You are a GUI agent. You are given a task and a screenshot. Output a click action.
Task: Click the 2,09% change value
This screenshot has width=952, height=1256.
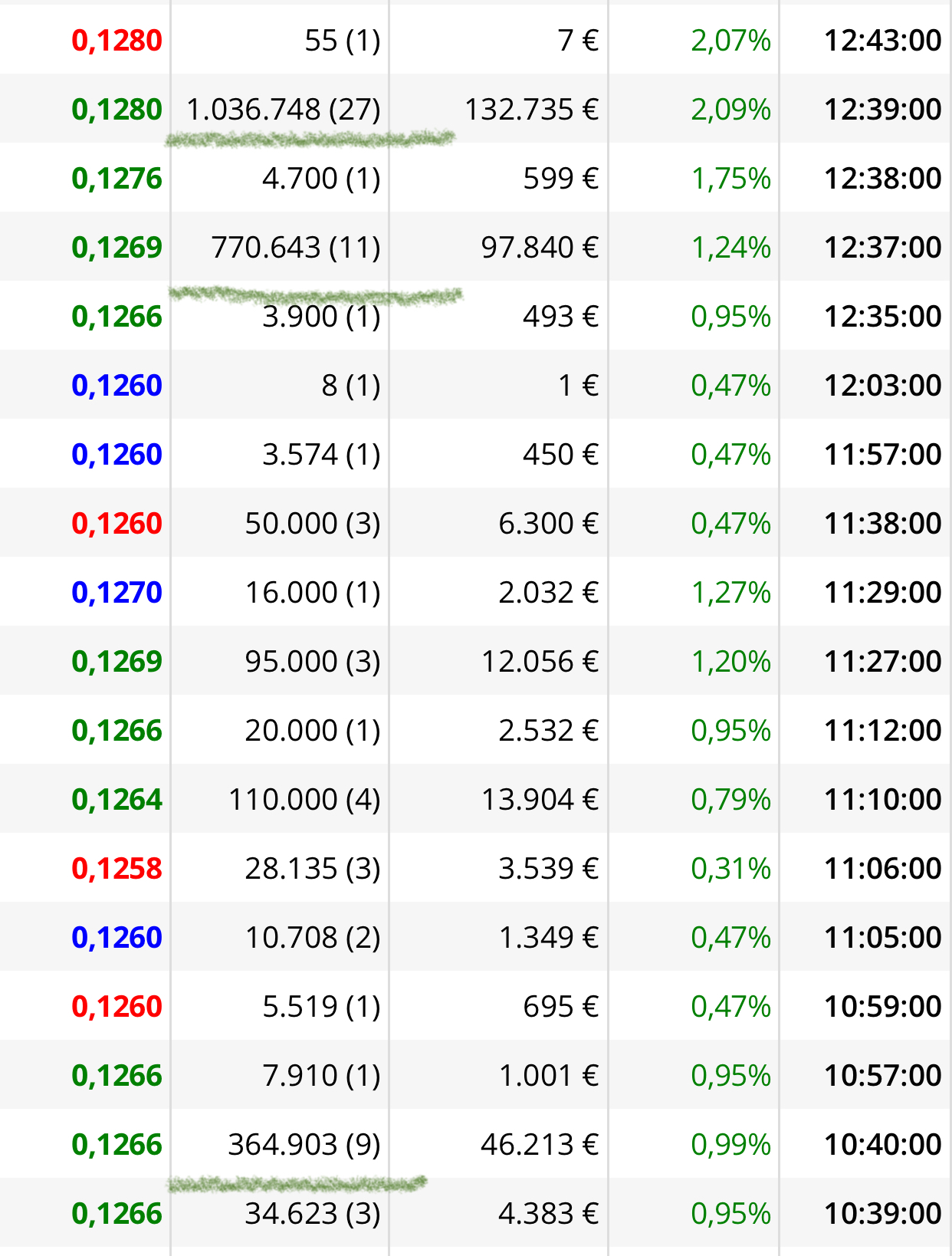coord(730,110)
